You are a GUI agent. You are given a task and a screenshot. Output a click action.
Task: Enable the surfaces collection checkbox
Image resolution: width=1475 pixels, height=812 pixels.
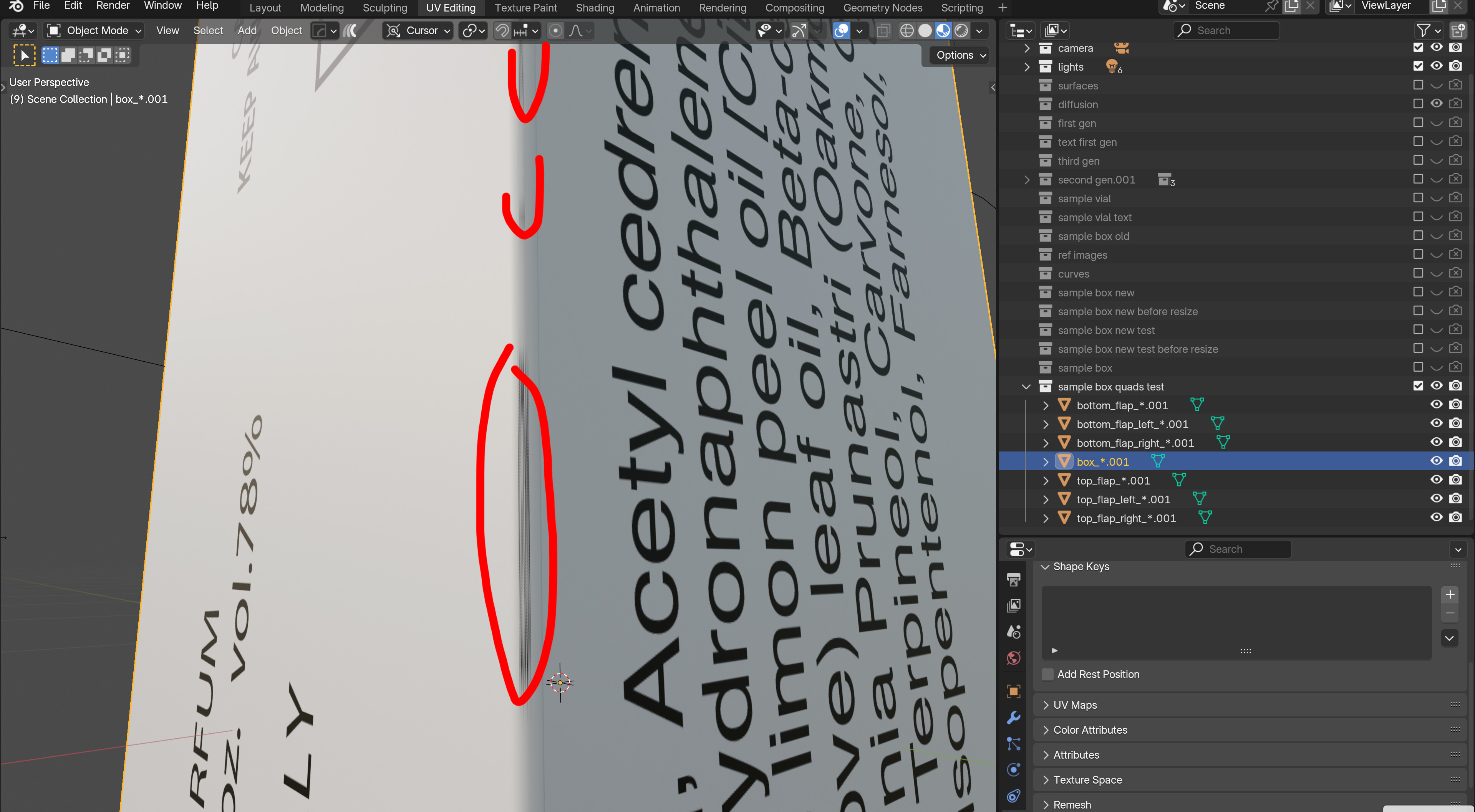coord(1418,85)
